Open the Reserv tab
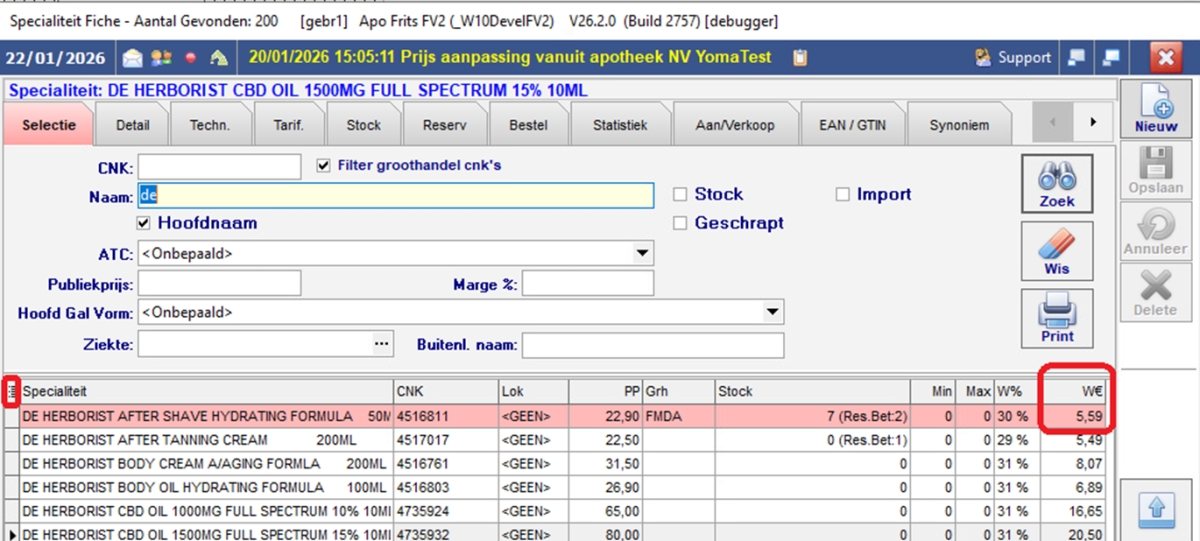1200x541 pixels. coord(444,125)
